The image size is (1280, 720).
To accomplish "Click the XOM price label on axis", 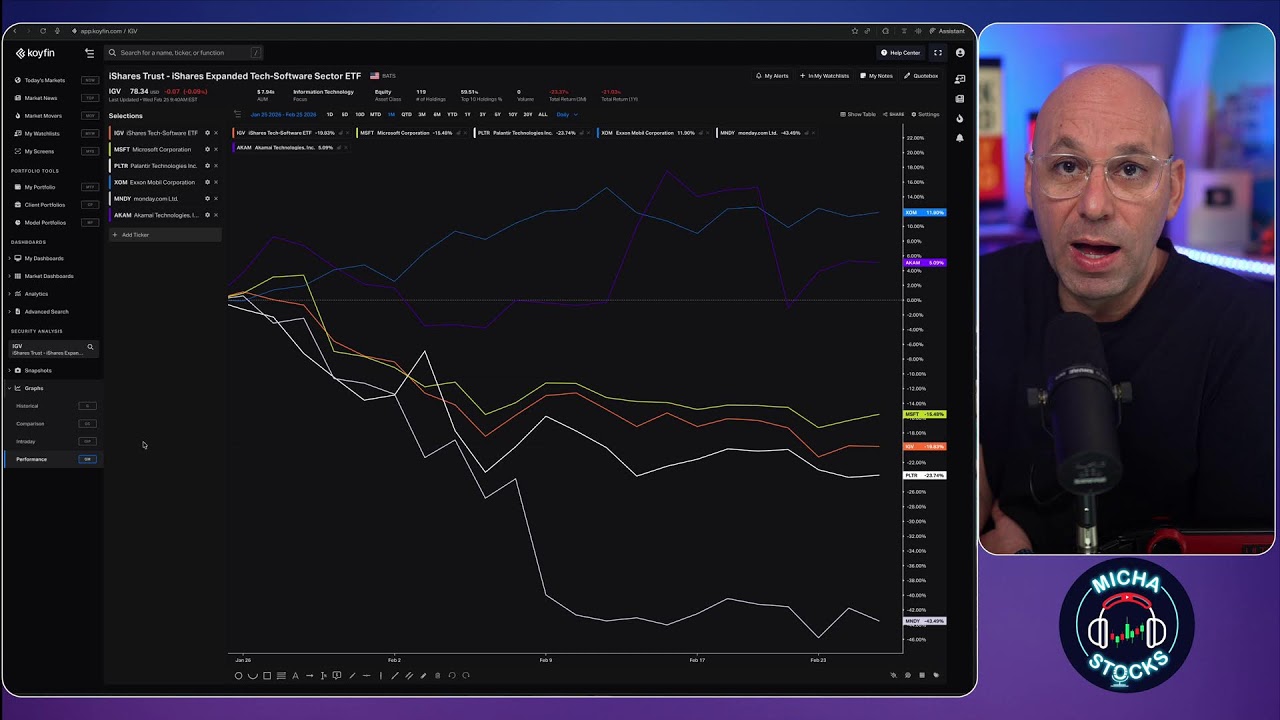I will pos(924,213).
